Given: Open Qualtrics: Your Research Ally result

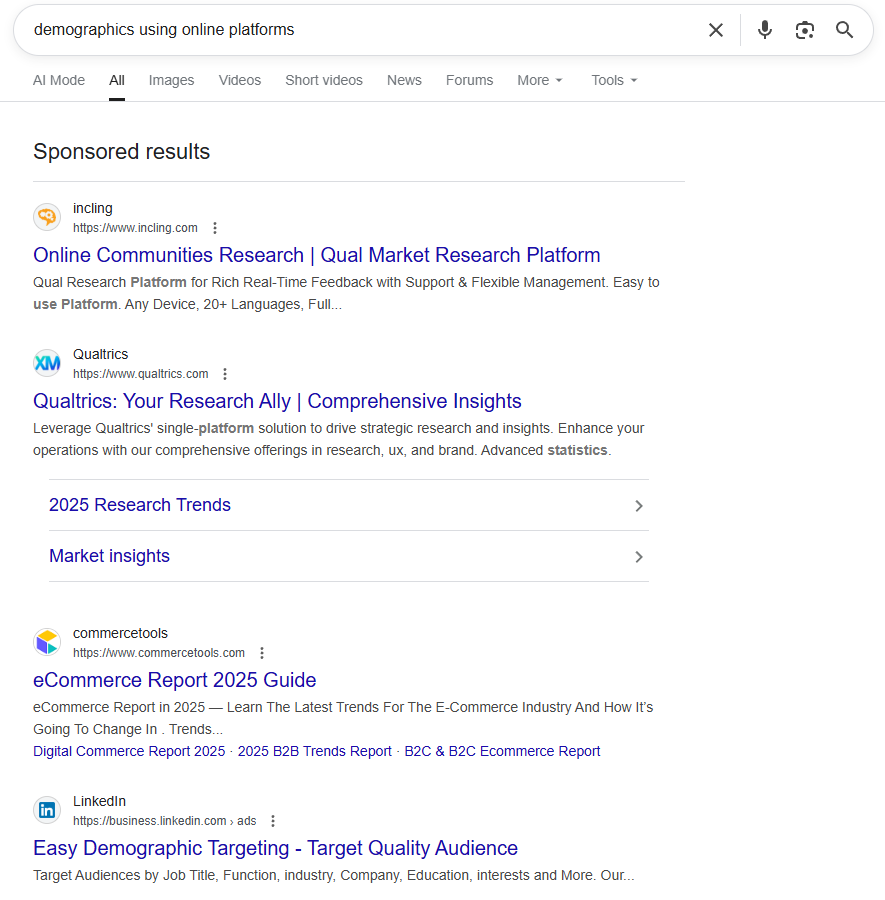Looking at the screenshot, I should click(x=277, y=401).
